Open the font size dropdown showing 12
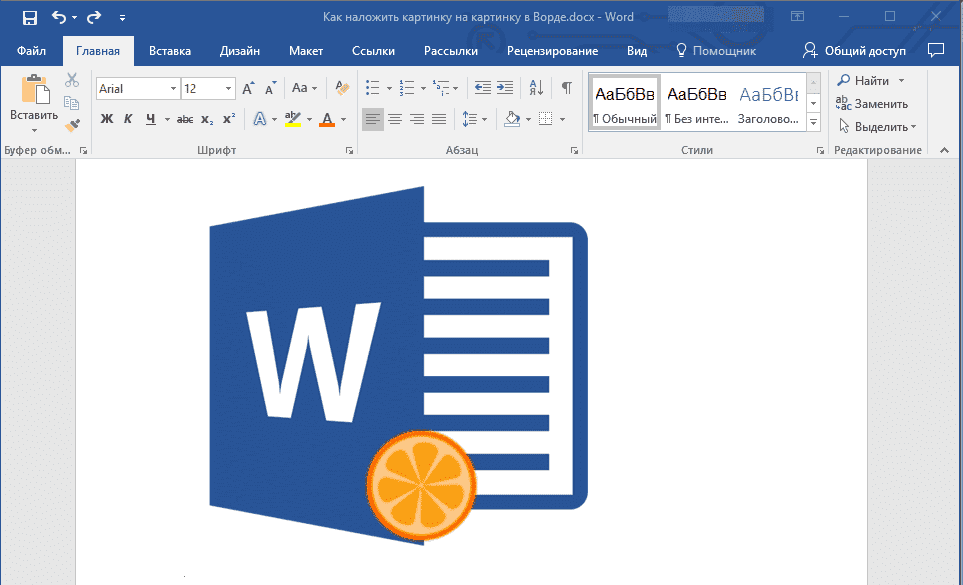Viewport: 963px width, 585px height. [207, 88]
